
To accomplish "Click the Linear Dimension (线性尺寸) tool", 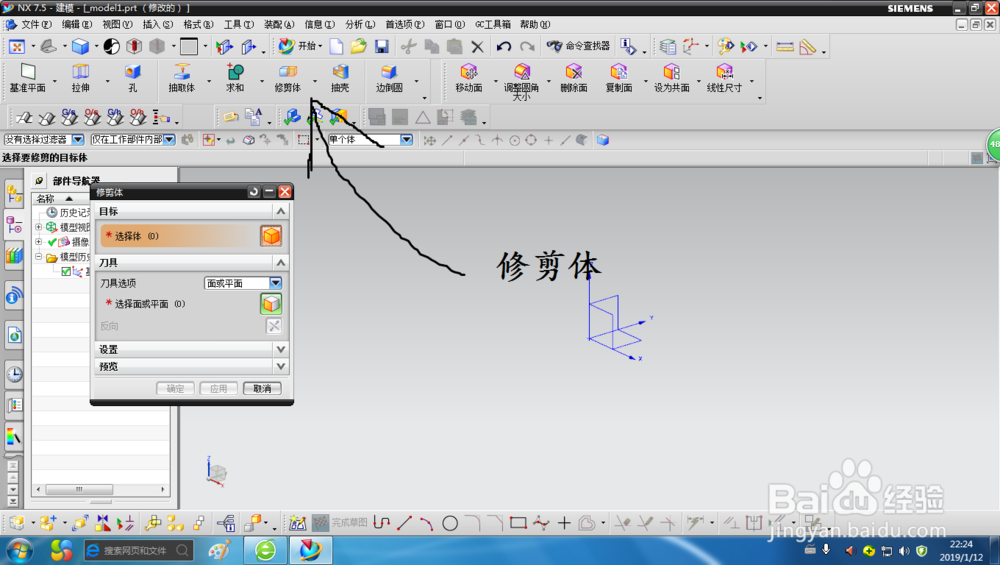I will click(x=724, y=78).
